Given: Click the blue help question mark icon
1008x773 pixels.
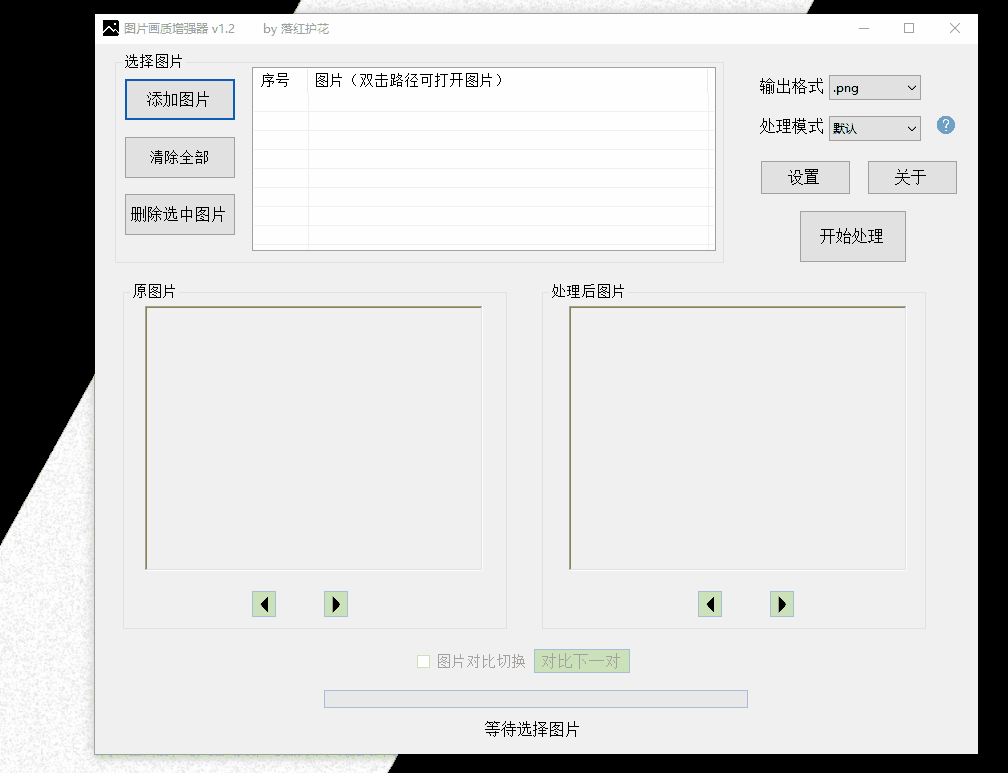Looking at the screenshot, I should tap(945, 125).
